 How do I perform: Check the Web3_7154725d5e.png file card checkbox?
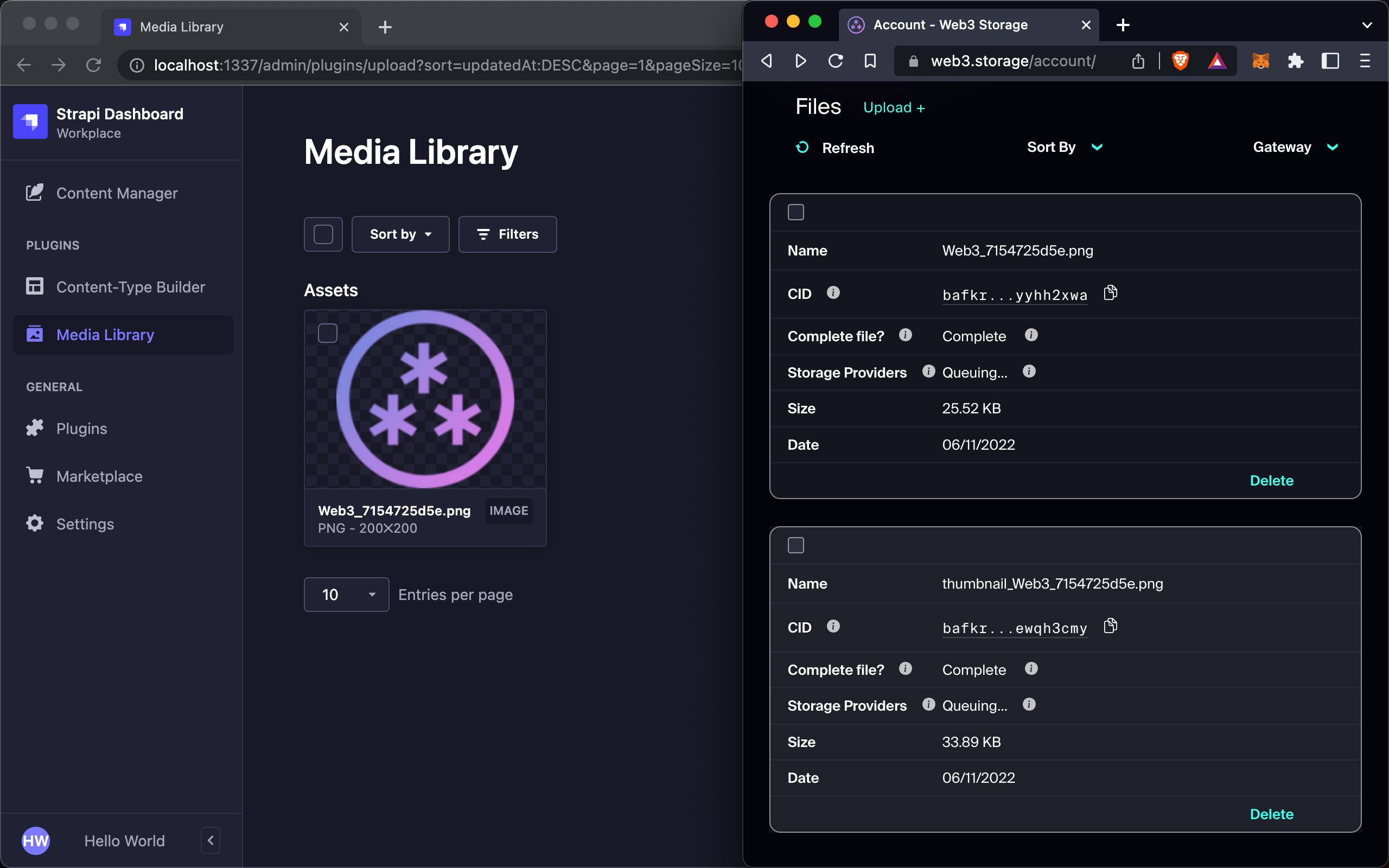[795, 213]
